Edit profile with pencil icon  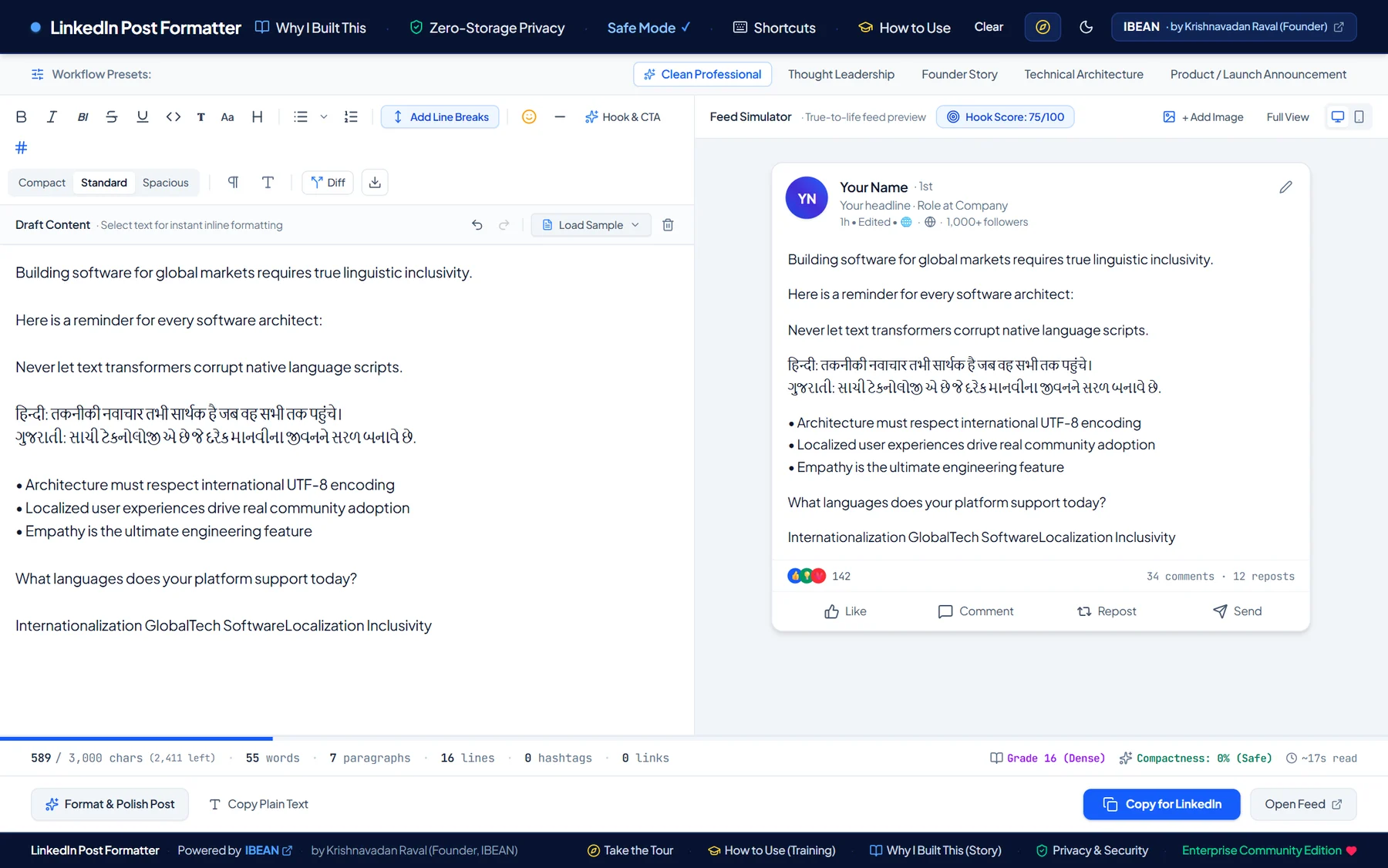click(x=1285, y=187)
